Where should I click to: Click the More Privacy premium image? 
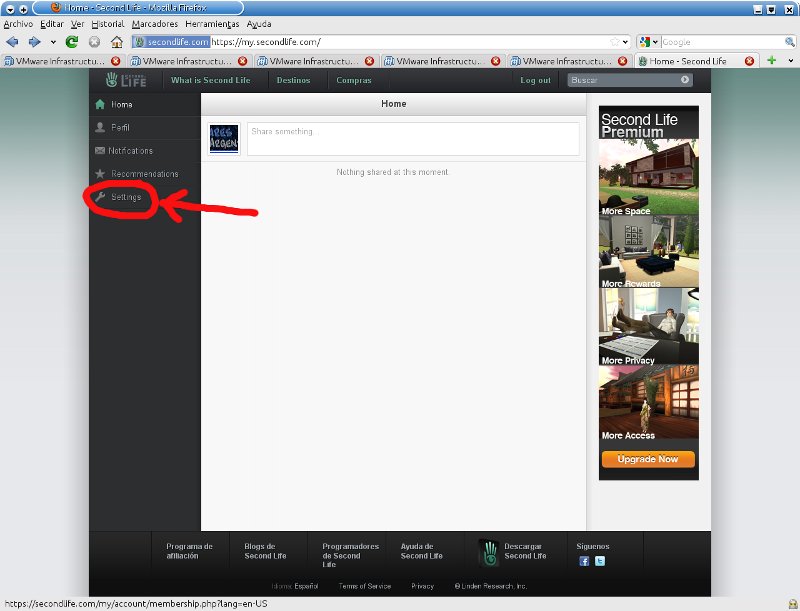coord(648,326)
